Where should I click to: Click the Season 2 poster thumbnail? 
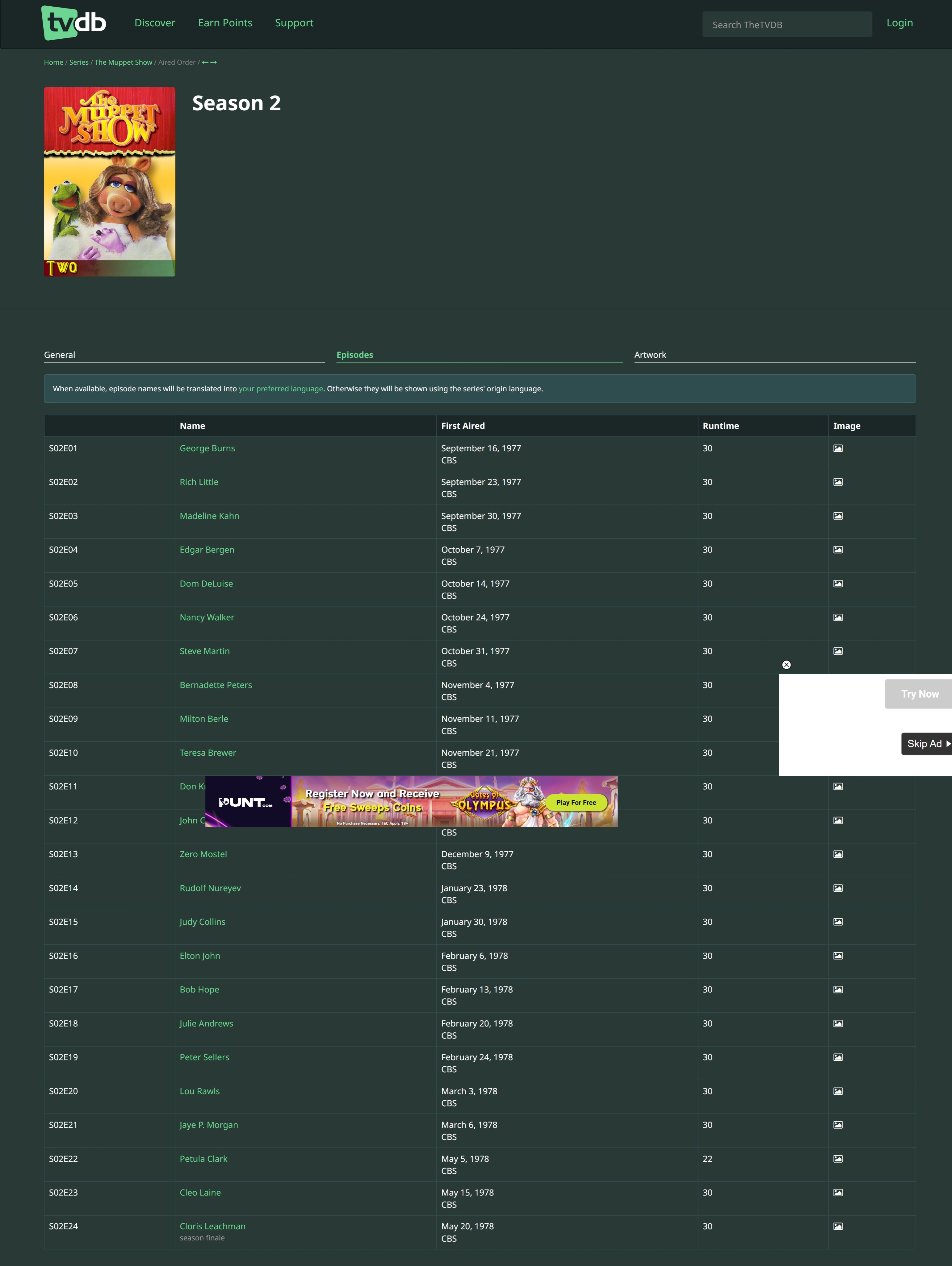point(109,182)
